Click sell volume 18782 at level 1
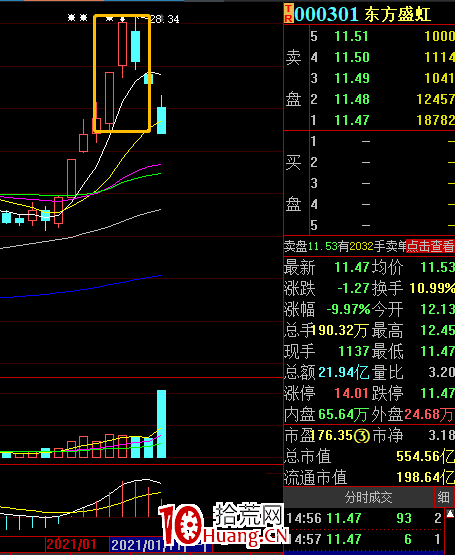 click(x=436, y=120)
